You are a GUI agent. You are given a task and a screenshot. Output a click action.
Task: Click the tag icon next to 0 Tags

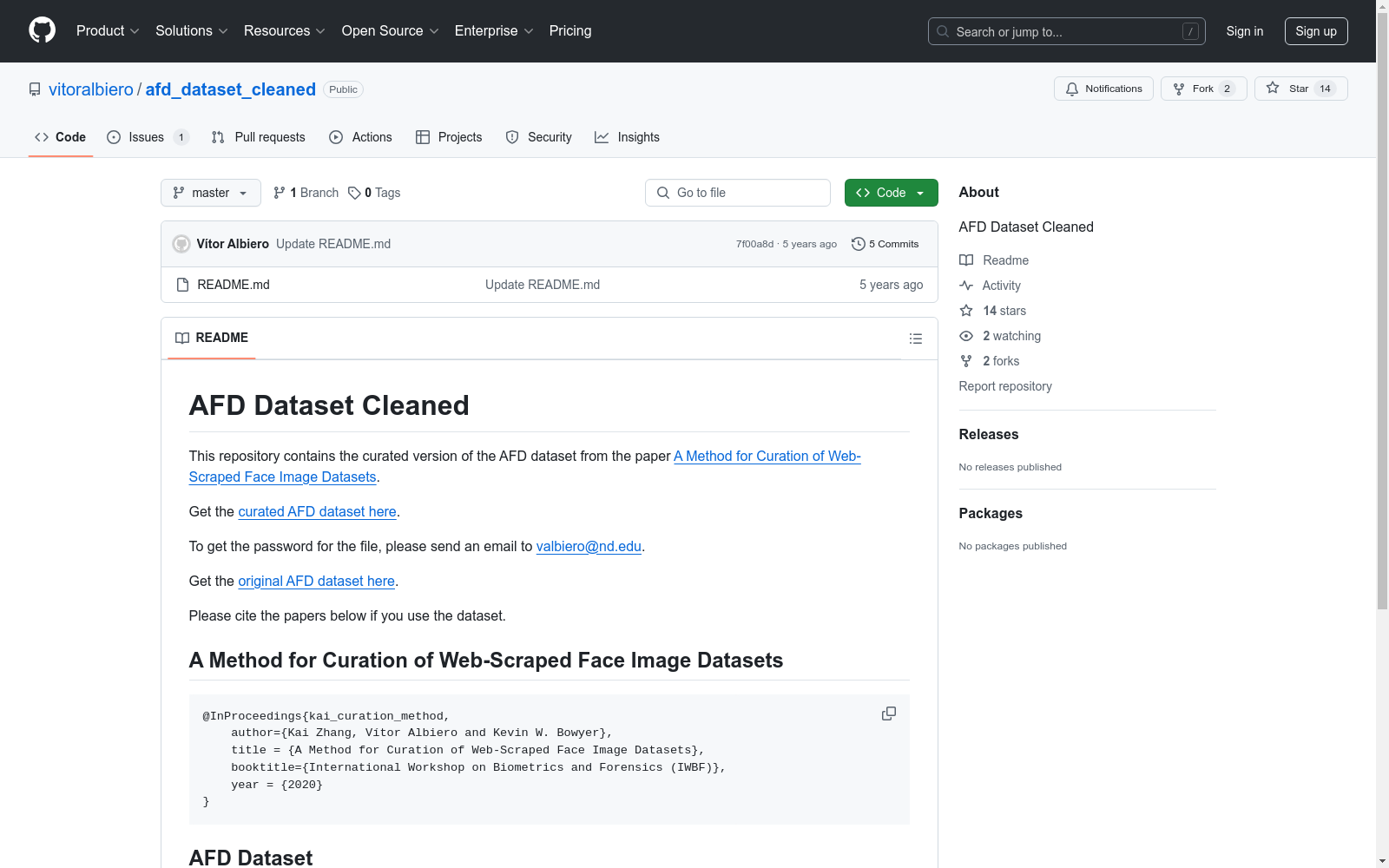tap(354, 193)
